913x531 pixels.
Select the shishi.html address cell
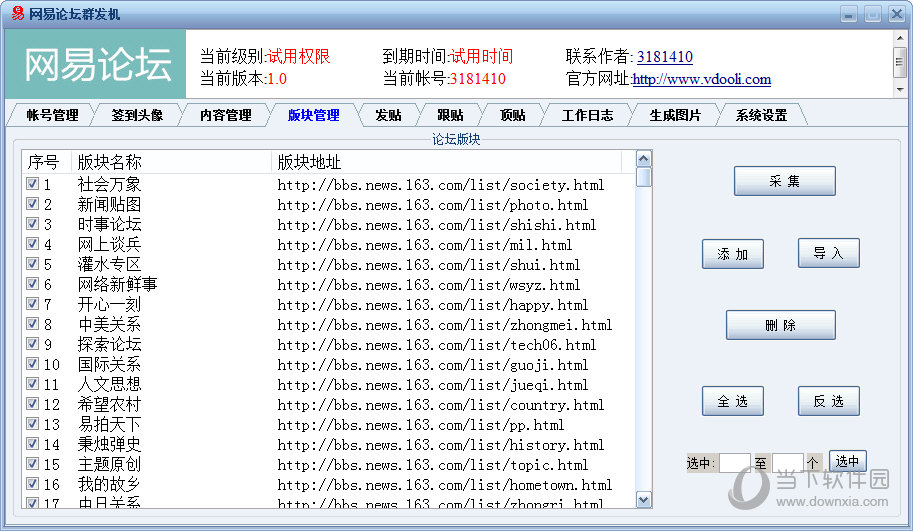[x=437, y=225]
